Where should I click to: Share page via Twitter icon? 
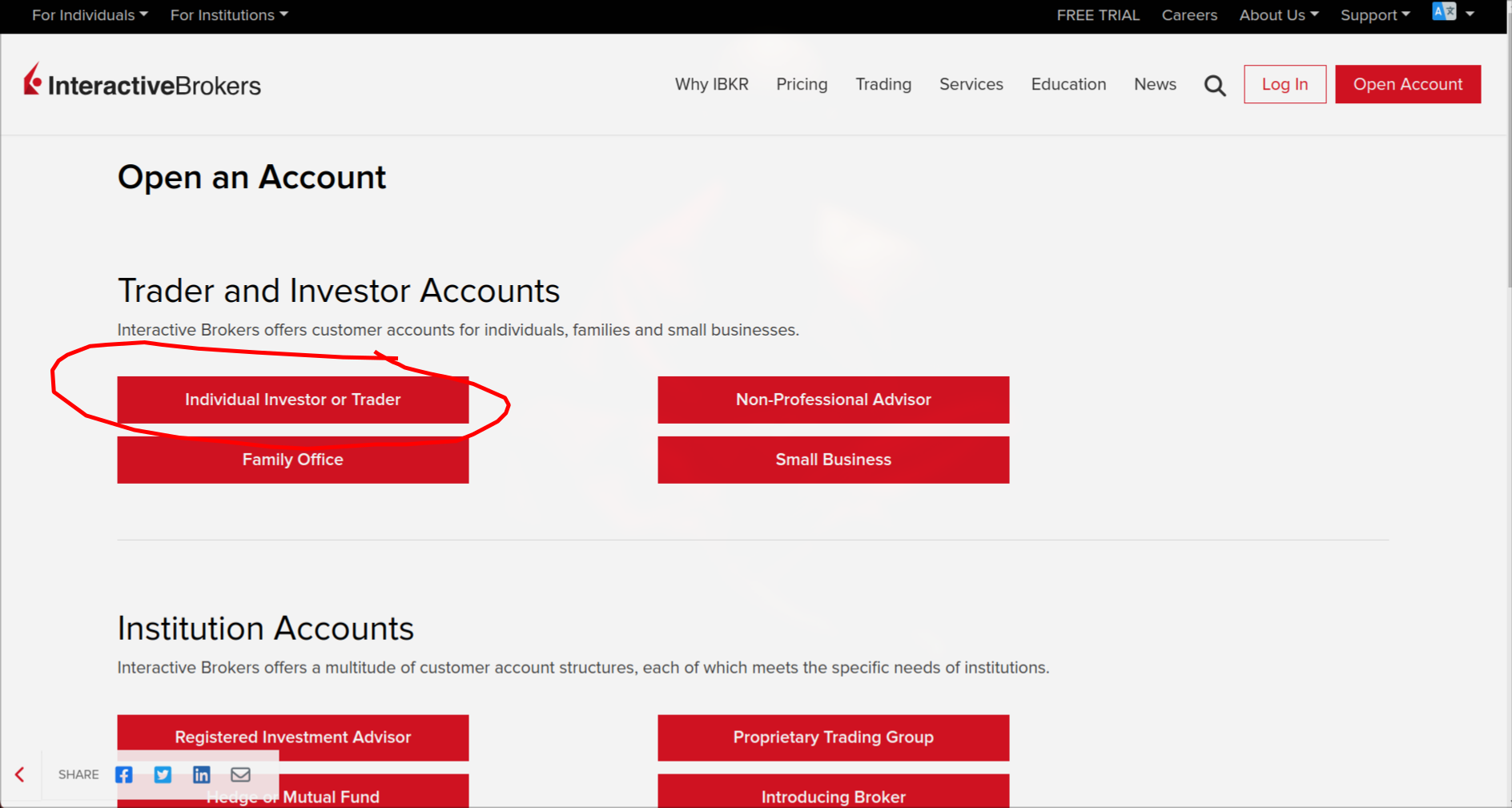click(x=163, y=774)
